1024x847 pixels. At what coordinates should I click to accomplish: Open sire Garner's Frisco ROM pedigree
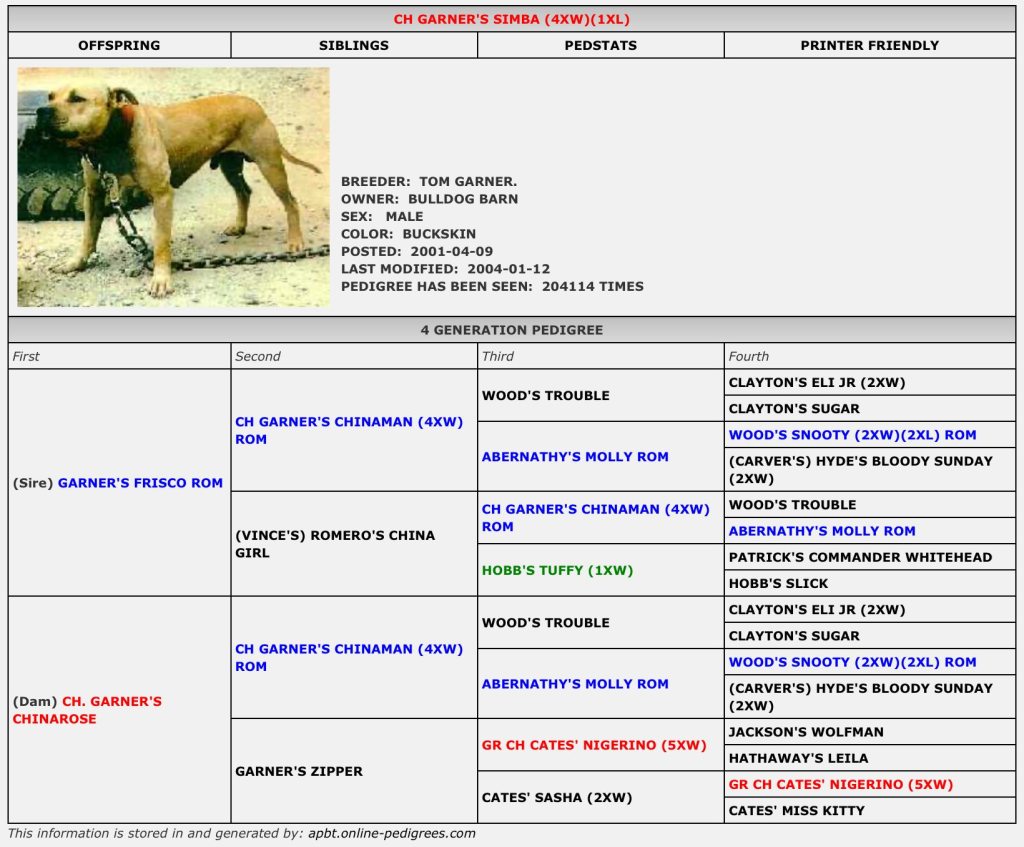140,483
